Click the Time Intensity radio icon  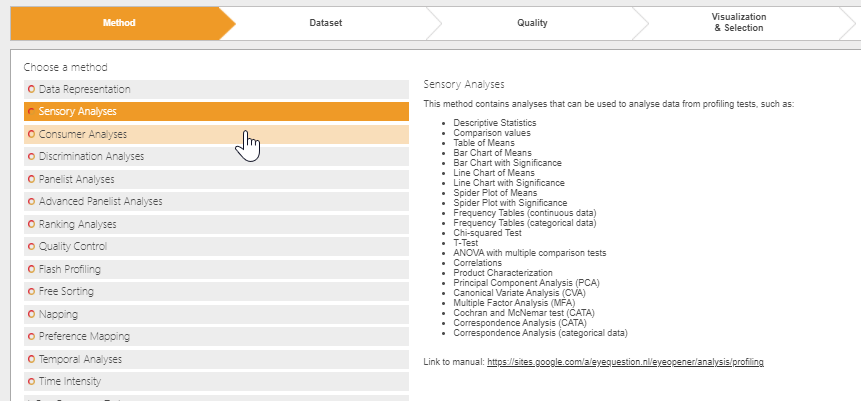(31, 382)
